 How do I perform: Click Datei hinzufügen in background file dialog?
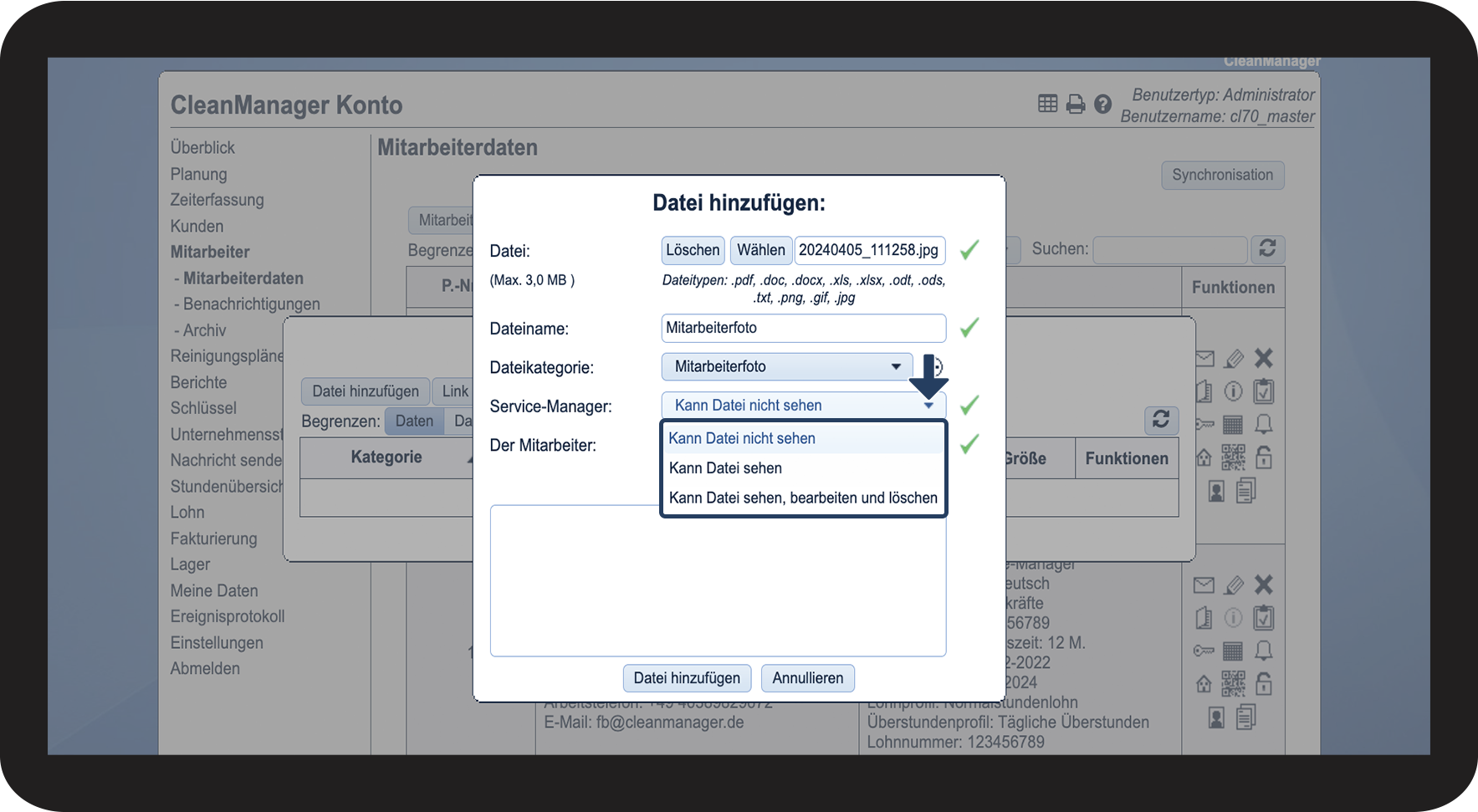(366, 391)
